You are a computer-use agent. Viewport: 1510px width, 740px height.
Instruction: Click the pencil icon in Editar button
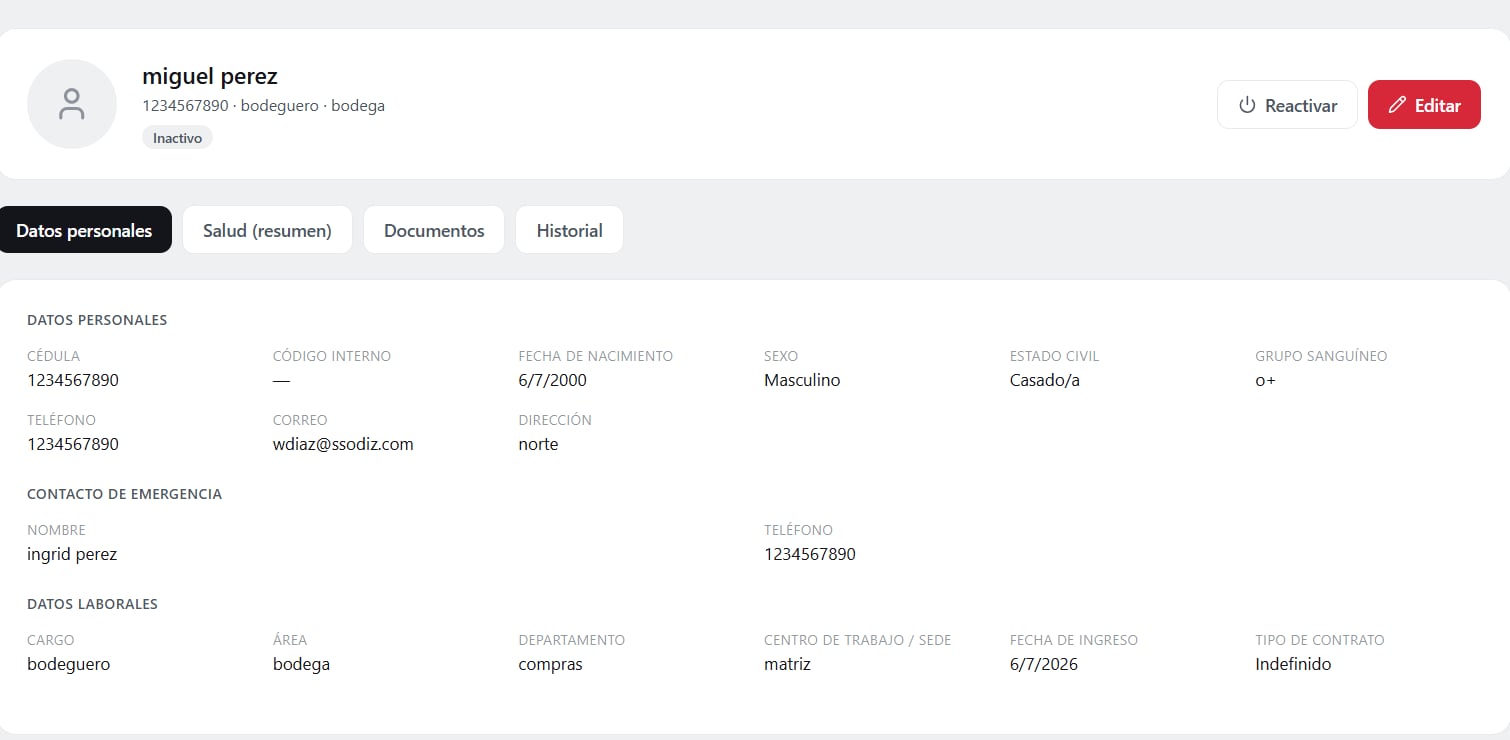(1397, 105)
